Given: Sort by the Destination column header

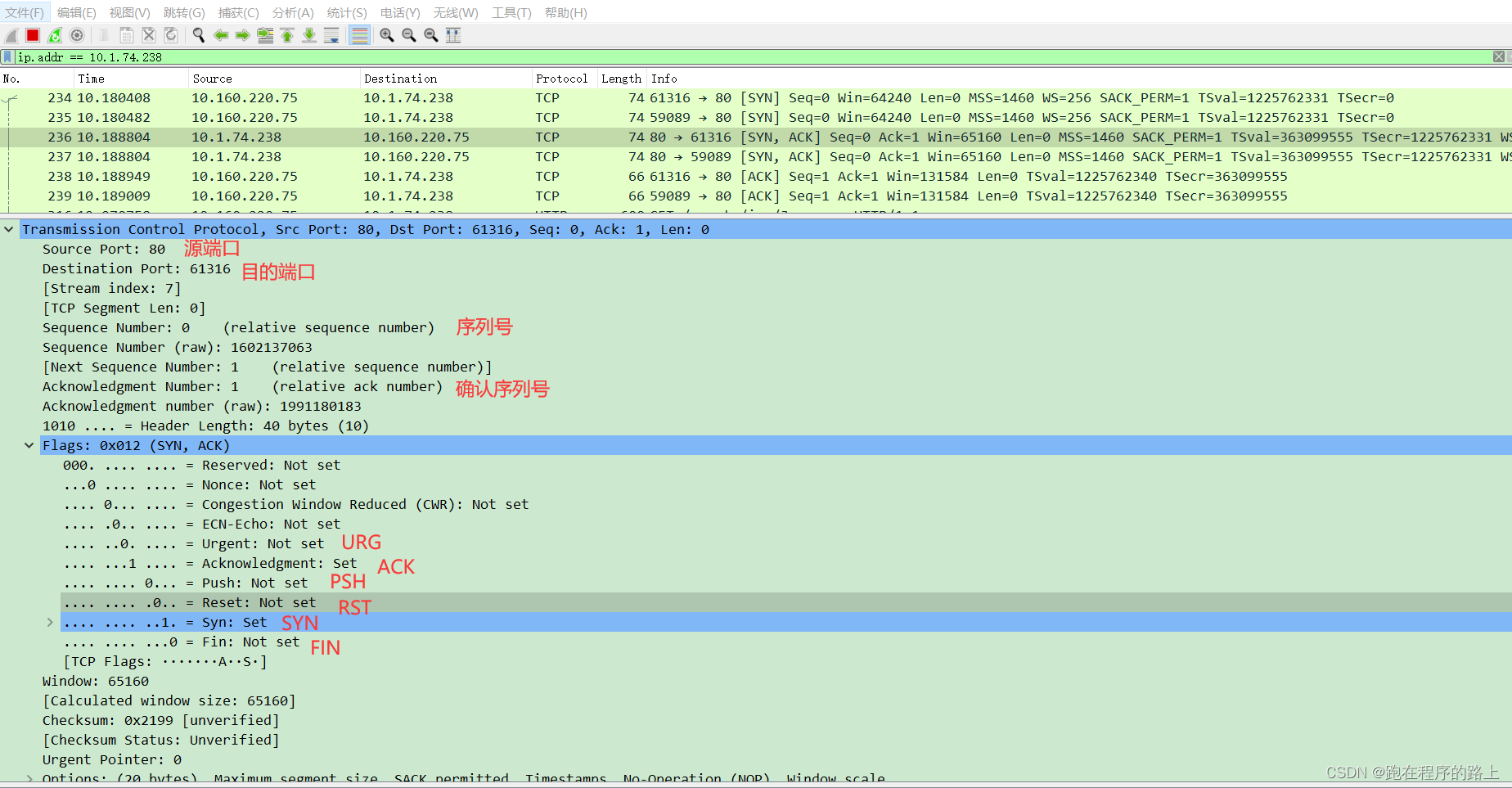Looking at the screenshot, I should (x=446, y=79).
